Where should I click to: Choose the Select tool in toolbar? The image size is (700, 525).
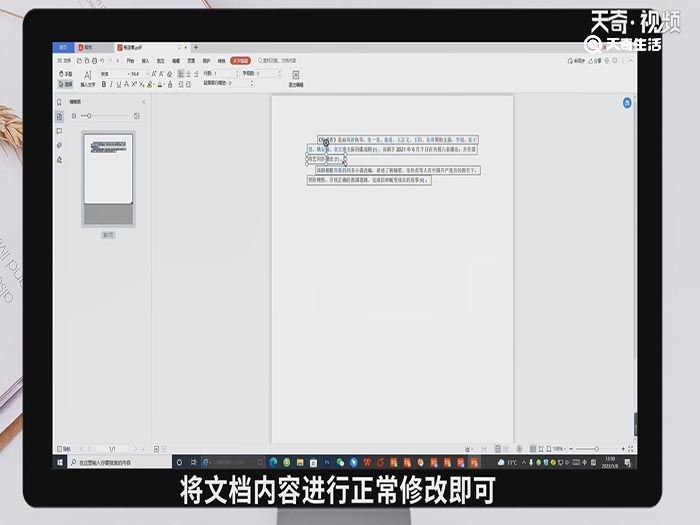tap(66, 84)
